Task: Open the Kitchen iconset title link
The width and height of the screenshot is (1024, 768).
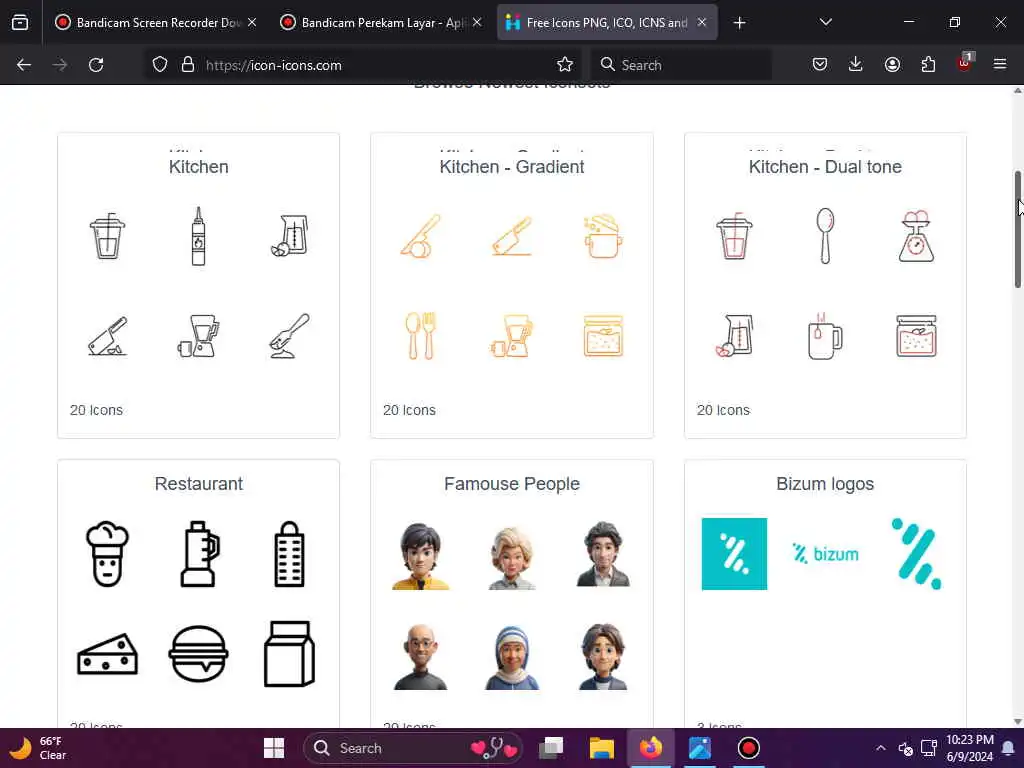Action: (199, 167)
